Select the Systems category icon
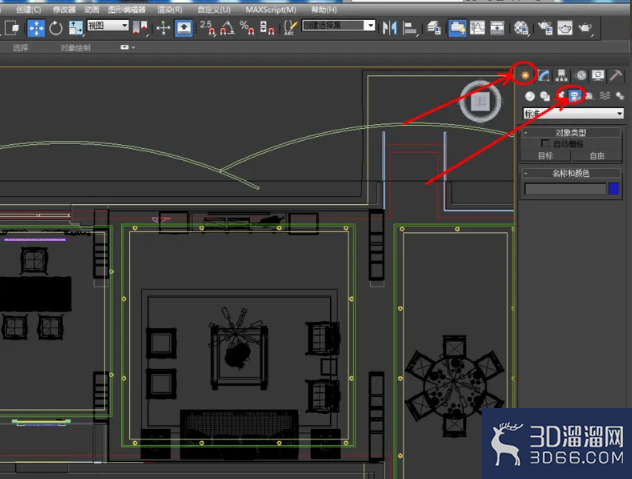632x479 pixels. (x=620, y=96)
